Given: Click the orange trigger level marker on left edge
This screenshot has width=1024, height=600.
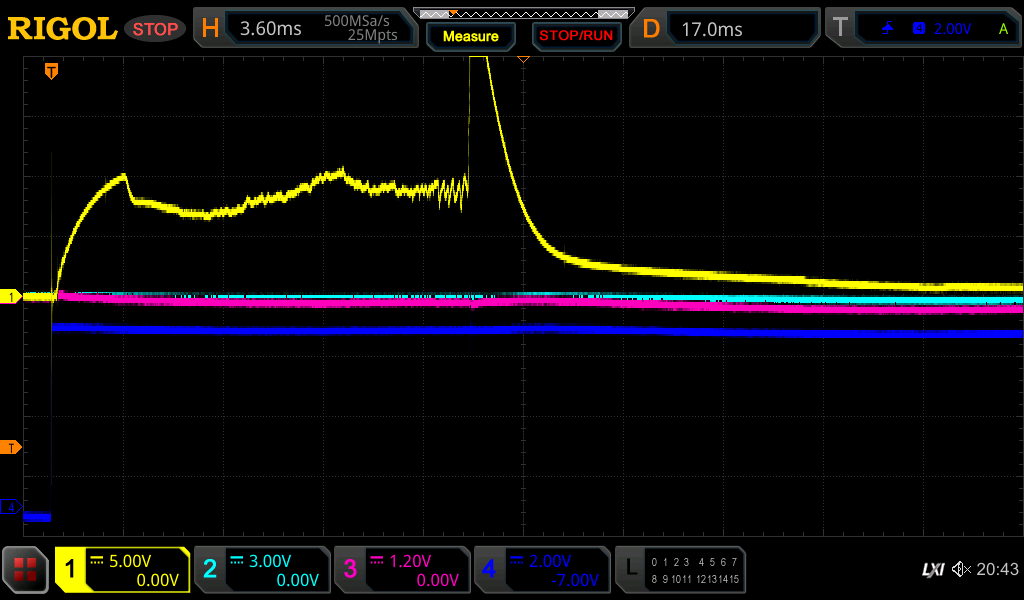Looking at the screenshot, I should coord(10,447).
